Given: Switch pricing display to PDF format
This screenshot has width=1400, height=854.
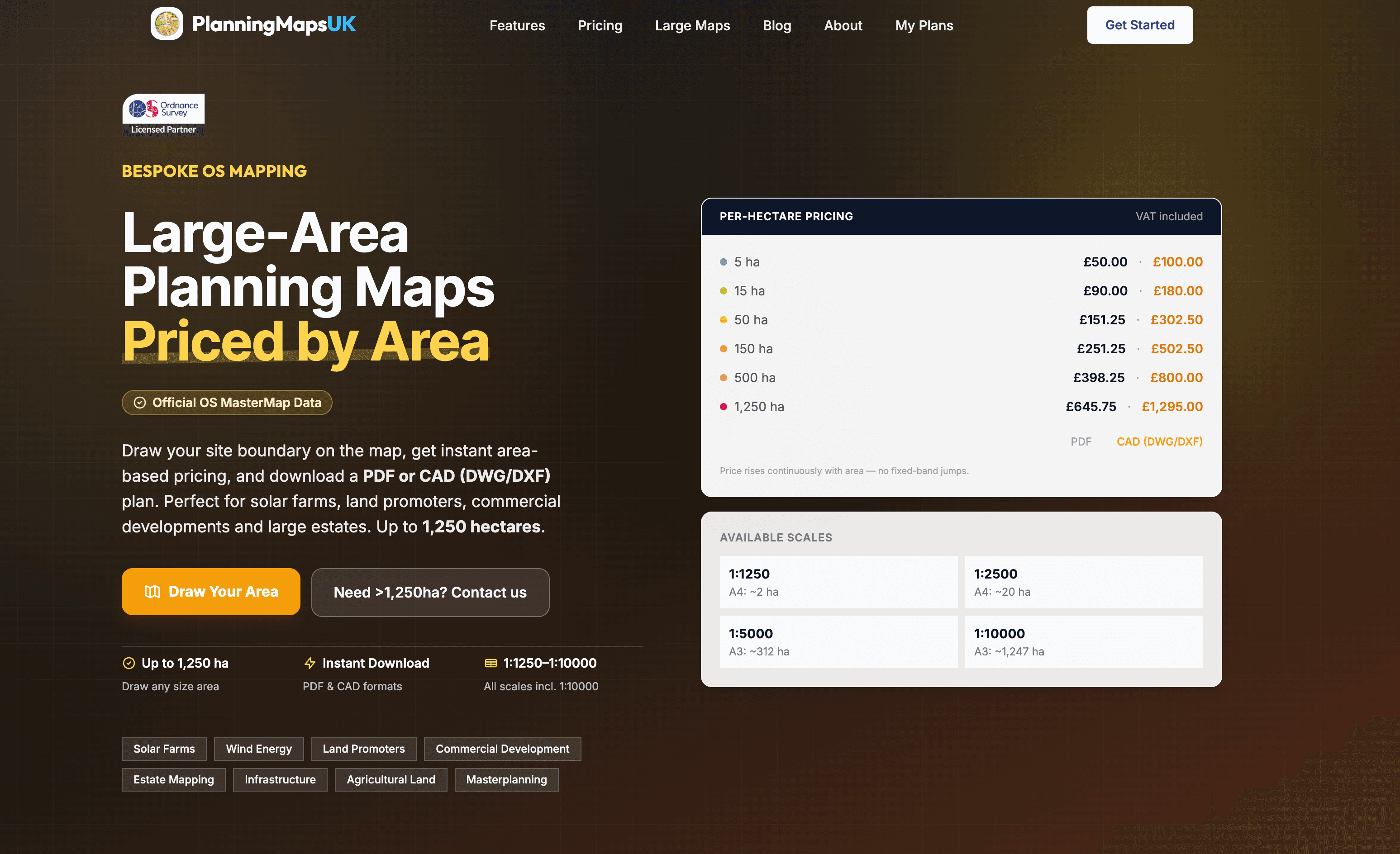Looking at the screenshot, I should 1081,441.
